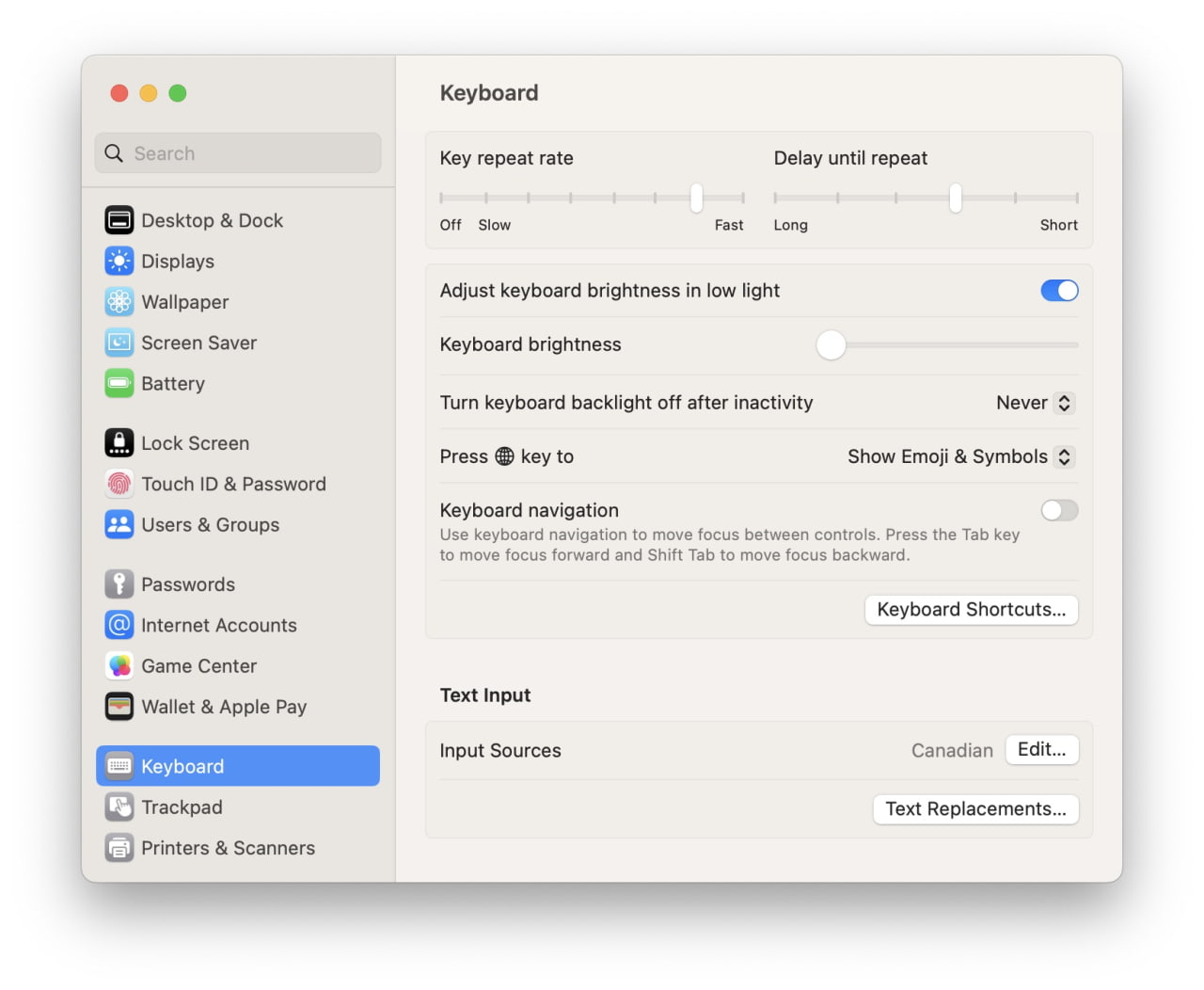Open the Passwords settings icon

(x=119, y=583)
